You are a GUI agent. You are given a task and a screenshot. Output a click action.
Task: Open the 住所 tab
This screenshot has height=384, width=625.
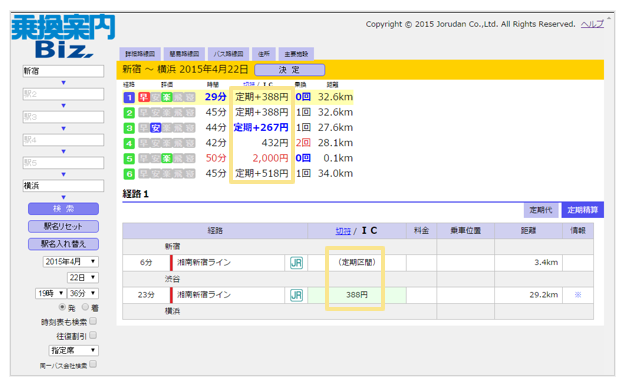point(263,54)
